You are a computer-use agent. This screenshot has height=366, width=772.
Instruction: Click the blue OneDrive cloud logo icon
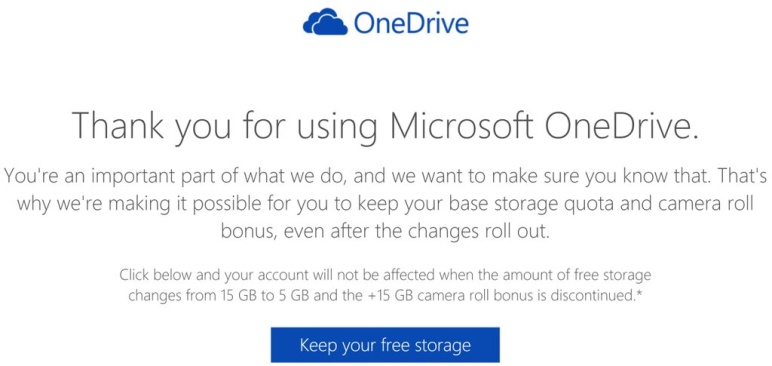point(325,22)
